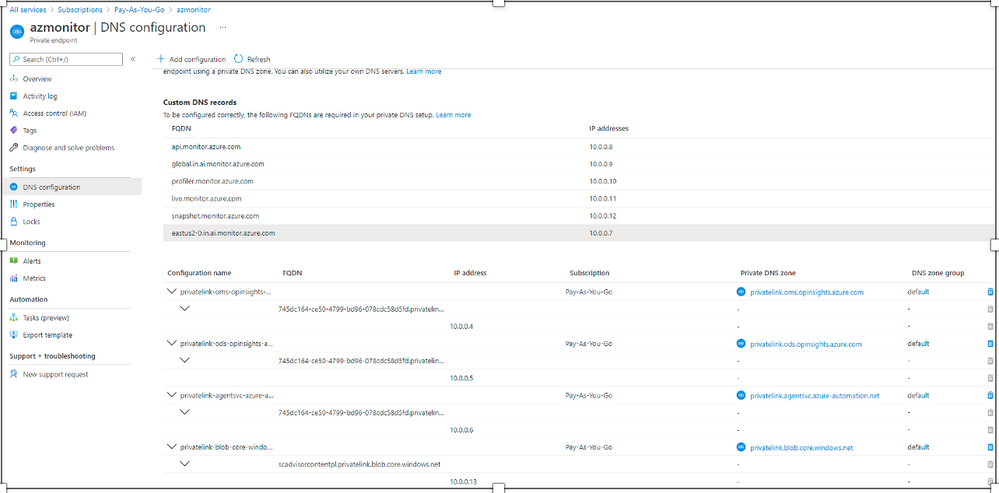Collapse privatelink-agentsvc-azure configuration row
The height and width of the screenshot is (493, 999).
click(x=171, y=395)
